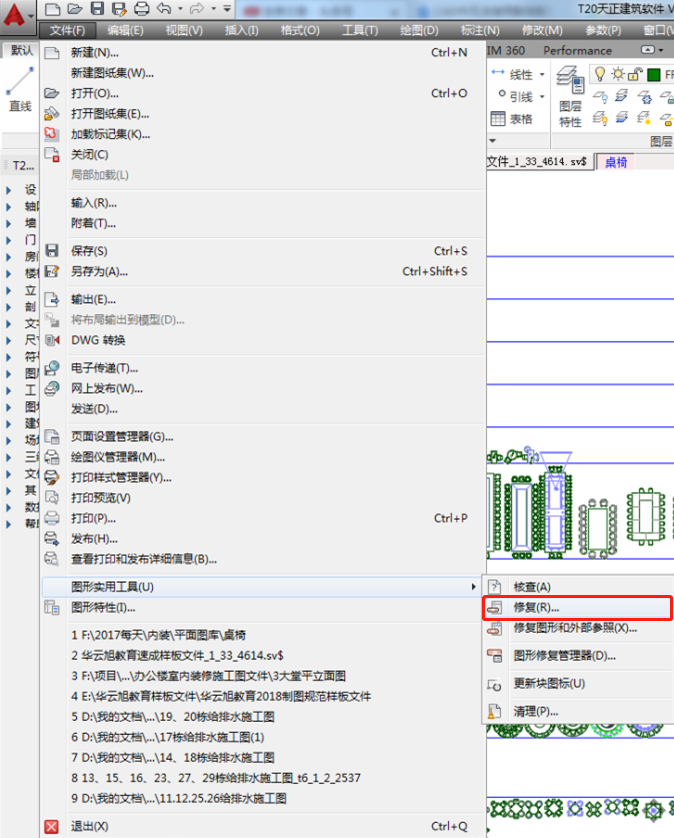Toggle the layer lightbulb on/off icon
This screenshot has height=838, width=674.
(600, 74)
